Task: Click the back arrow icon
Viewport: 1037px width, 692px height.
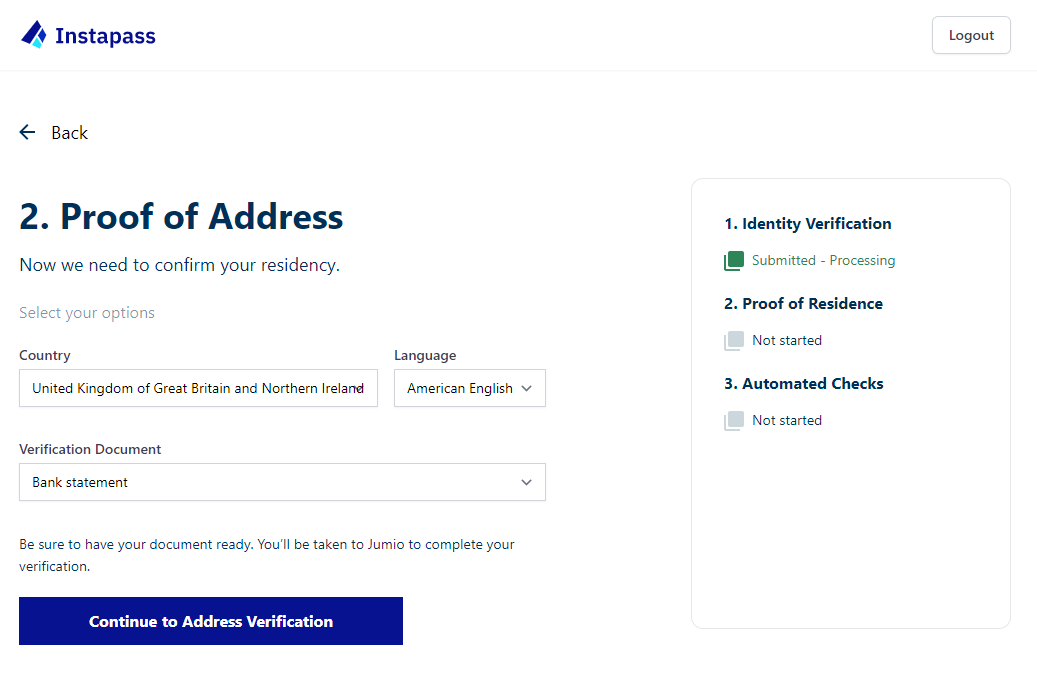Action: (27, 132)
